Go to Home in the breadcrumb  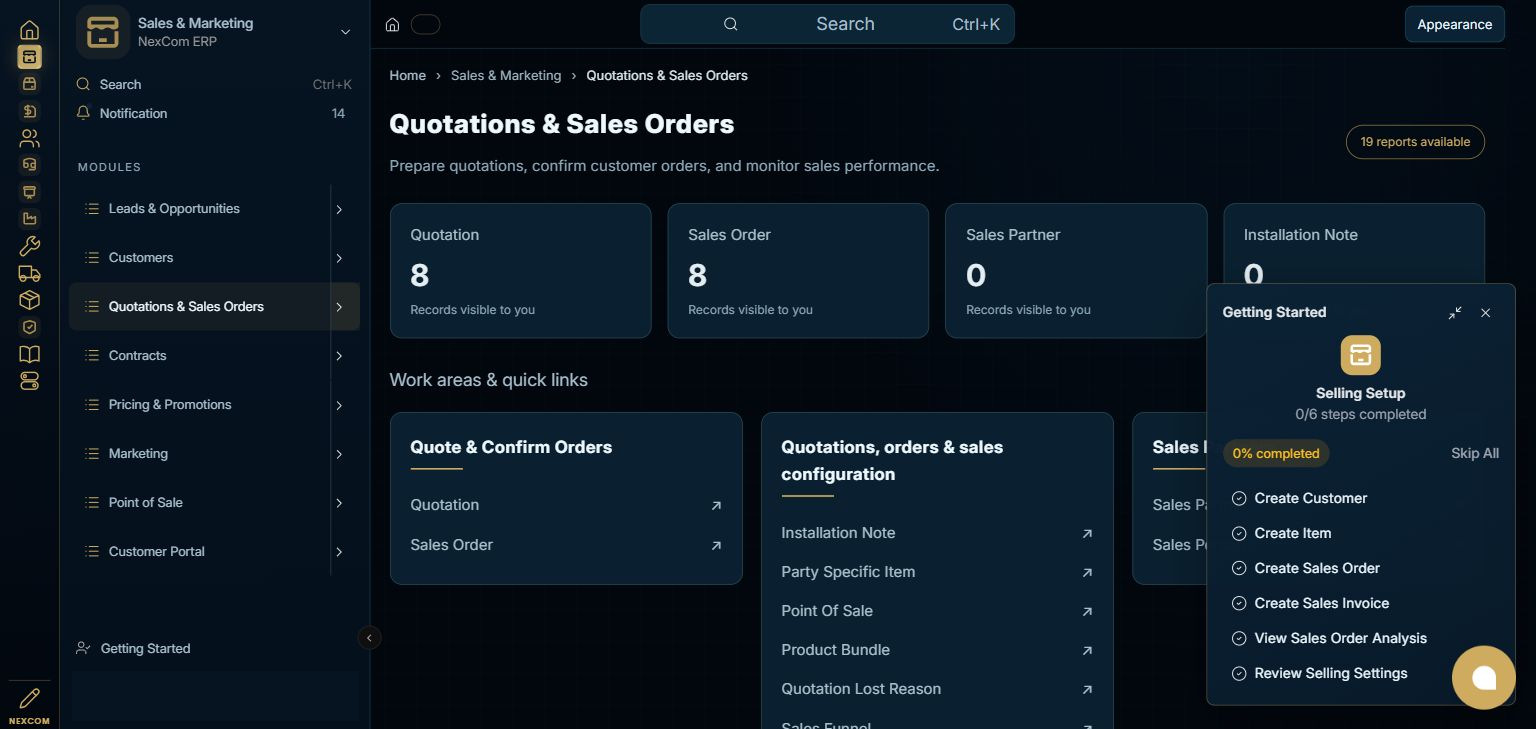pos(408,75)
